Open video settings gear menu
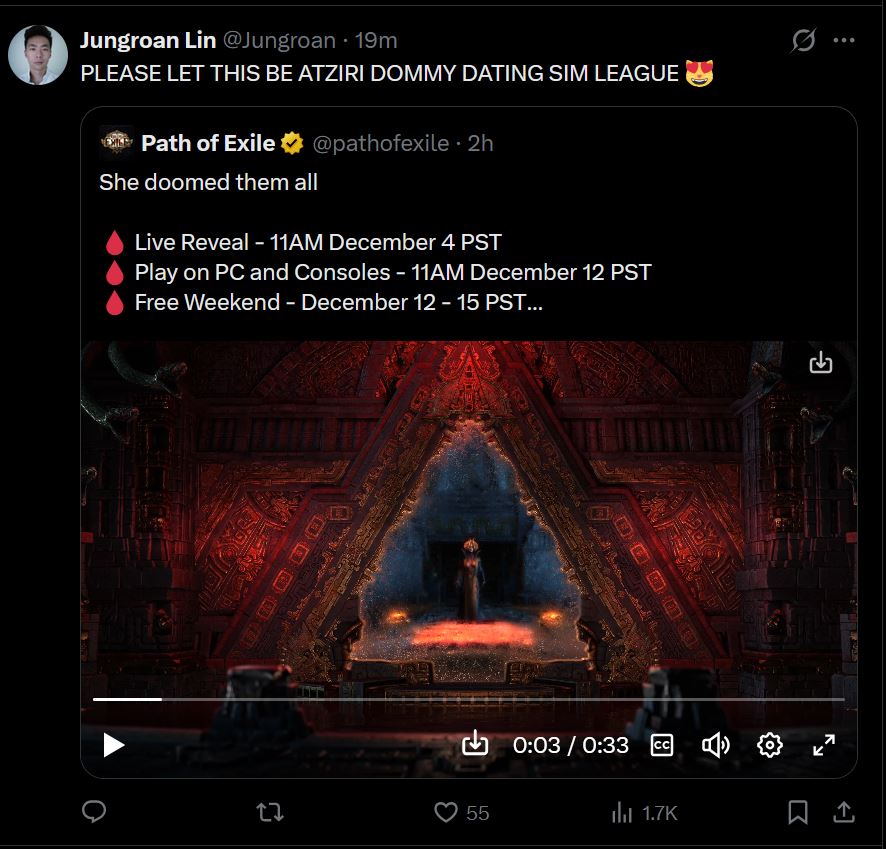The image size is (886, 849). tap(769, 745)
